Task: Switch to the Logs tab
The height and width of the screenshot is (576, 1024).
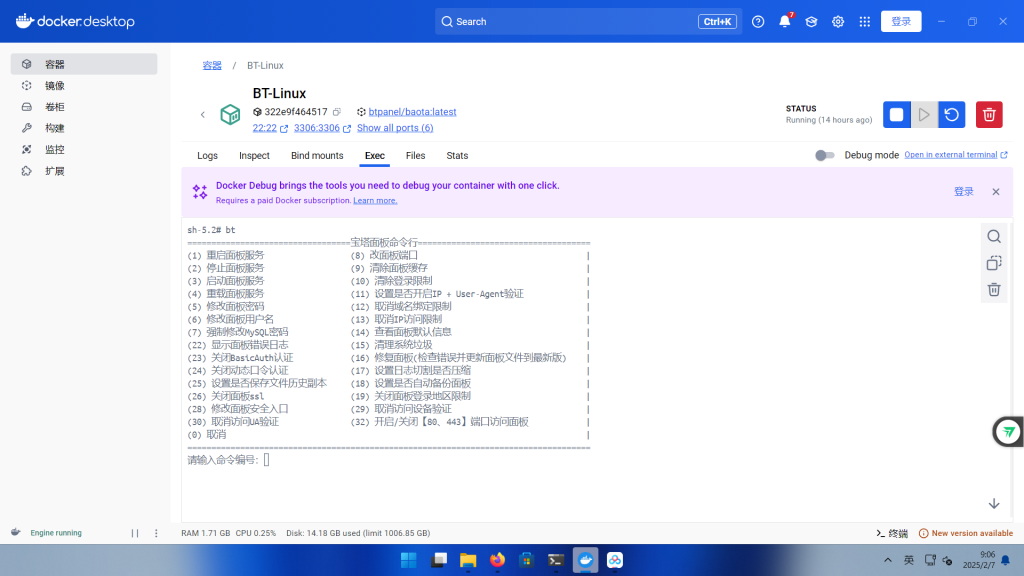Action: pos(207,155)
